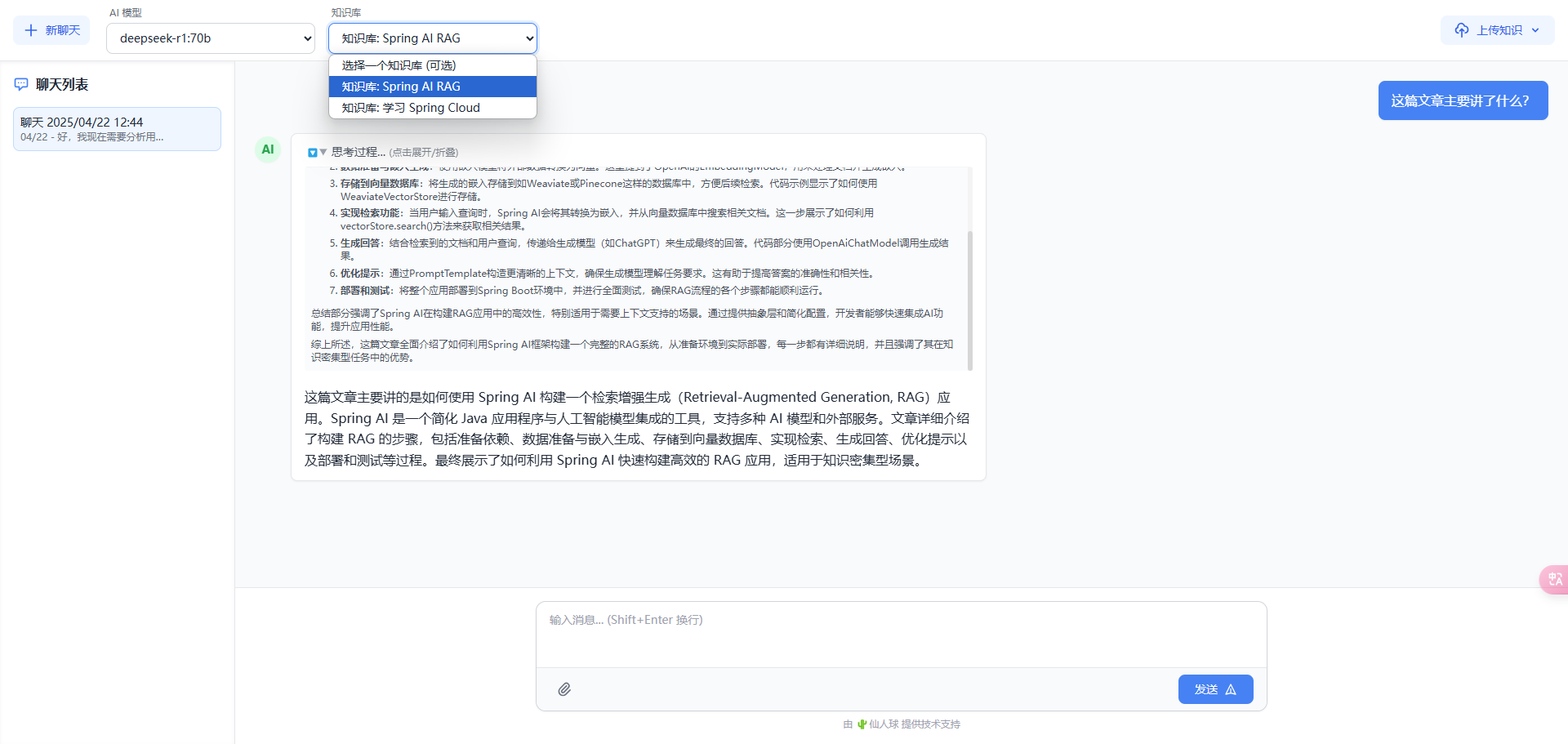The width and height of the screenshot is (1568, 744).
Task: Open the AI model deepseek-r1:70b dropdown
Action: pos(211,38)
